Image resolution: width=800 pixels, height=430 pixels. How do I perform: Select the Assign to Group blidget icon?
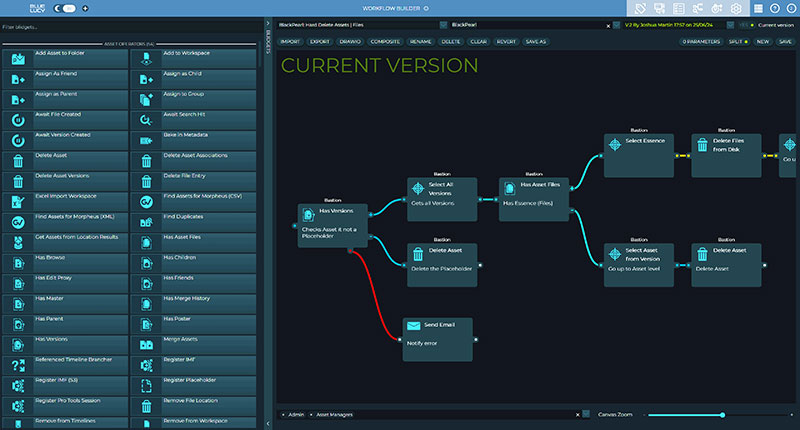point(146,100)
